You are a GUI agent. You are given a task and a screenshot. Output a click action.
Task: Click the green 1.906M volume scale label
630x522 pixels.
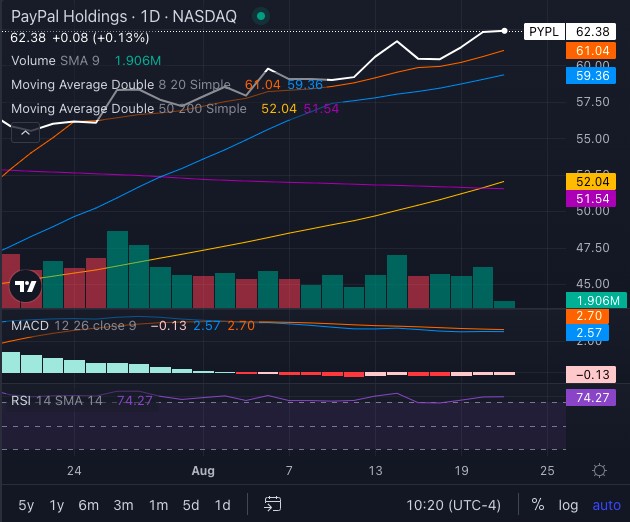(x=596, y=300)
